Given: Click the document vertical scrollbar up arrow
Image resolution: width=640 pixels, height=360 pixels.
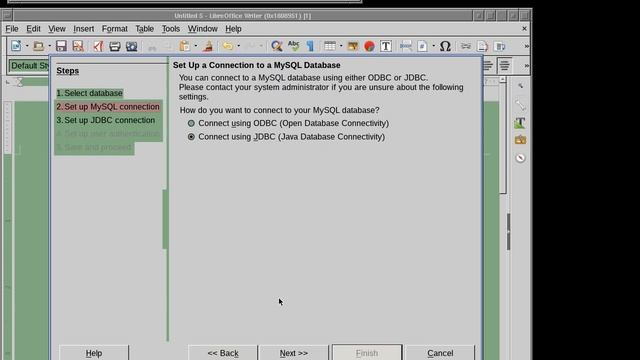Looking at the screenshot, I should [x=503, y=80].
